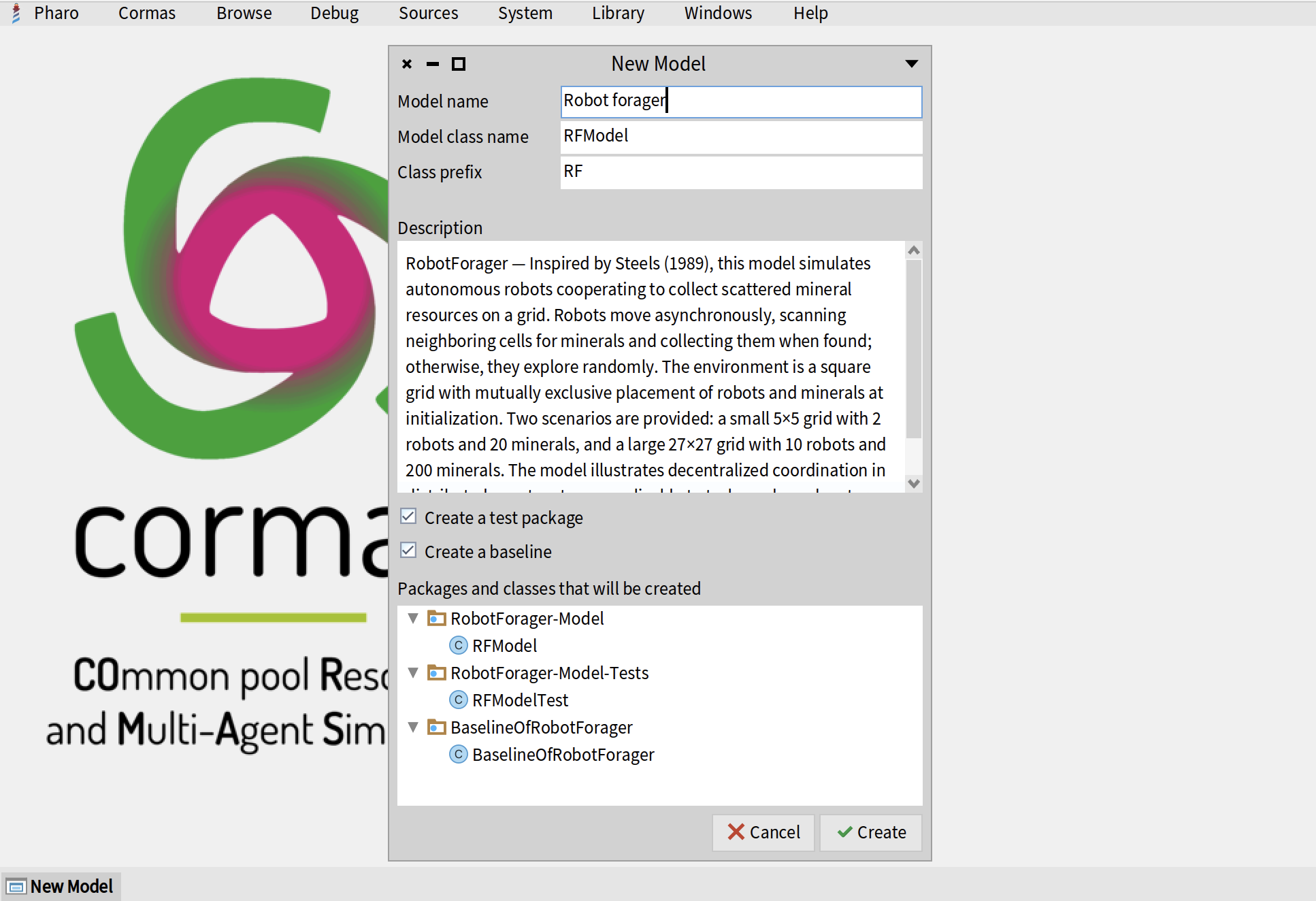Open the Cormas menu
1316x901 pixels.
146,13
